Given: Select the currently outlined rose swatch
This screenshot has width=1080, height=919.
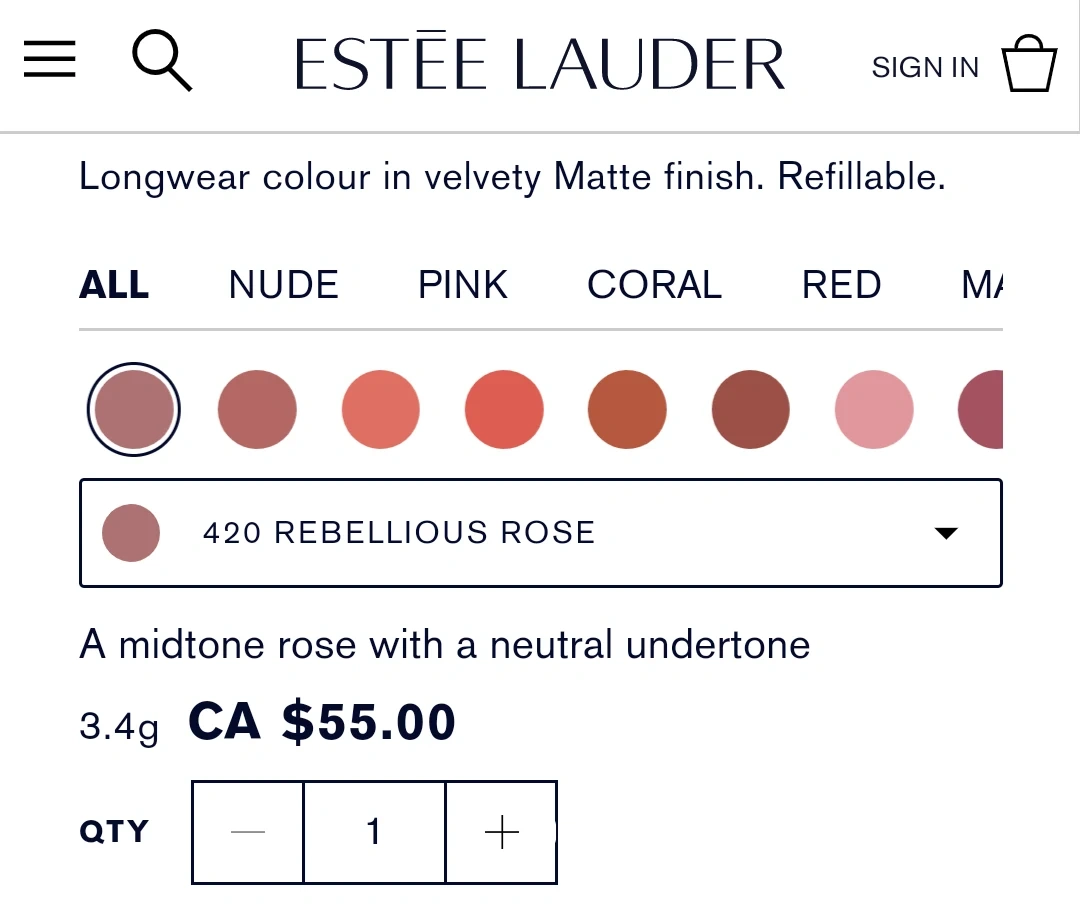Looking at the screenshot, I should pos(134,409).
